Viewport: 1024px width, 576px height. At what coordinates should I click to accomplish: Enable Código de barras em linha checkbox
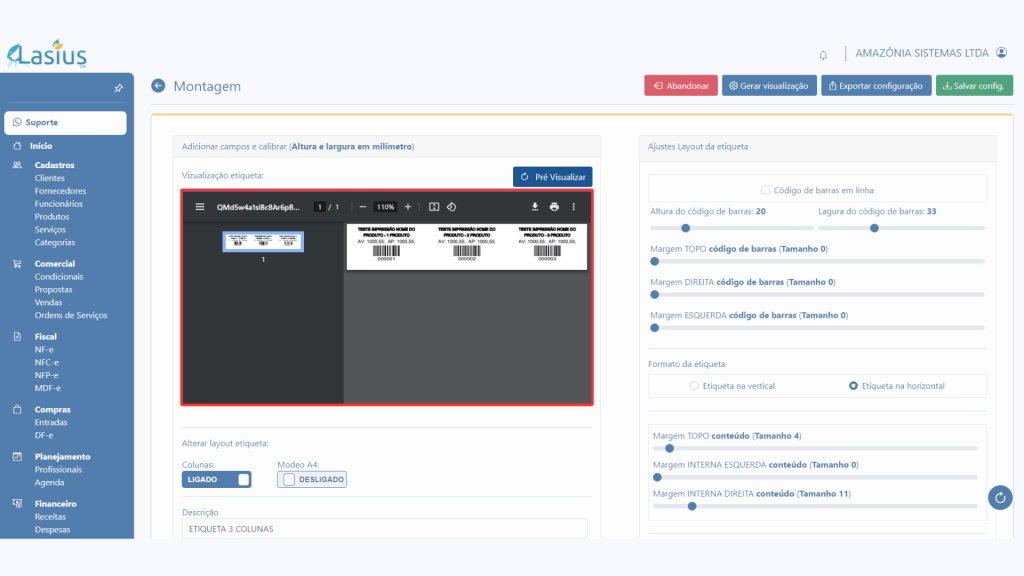click(x=765, y=189)
